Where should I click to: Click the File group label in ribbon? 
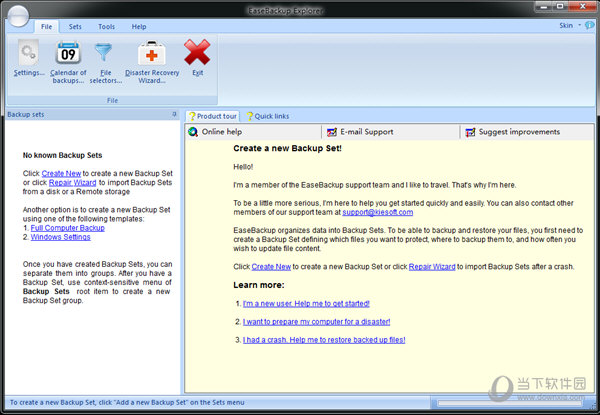point(112,100)
